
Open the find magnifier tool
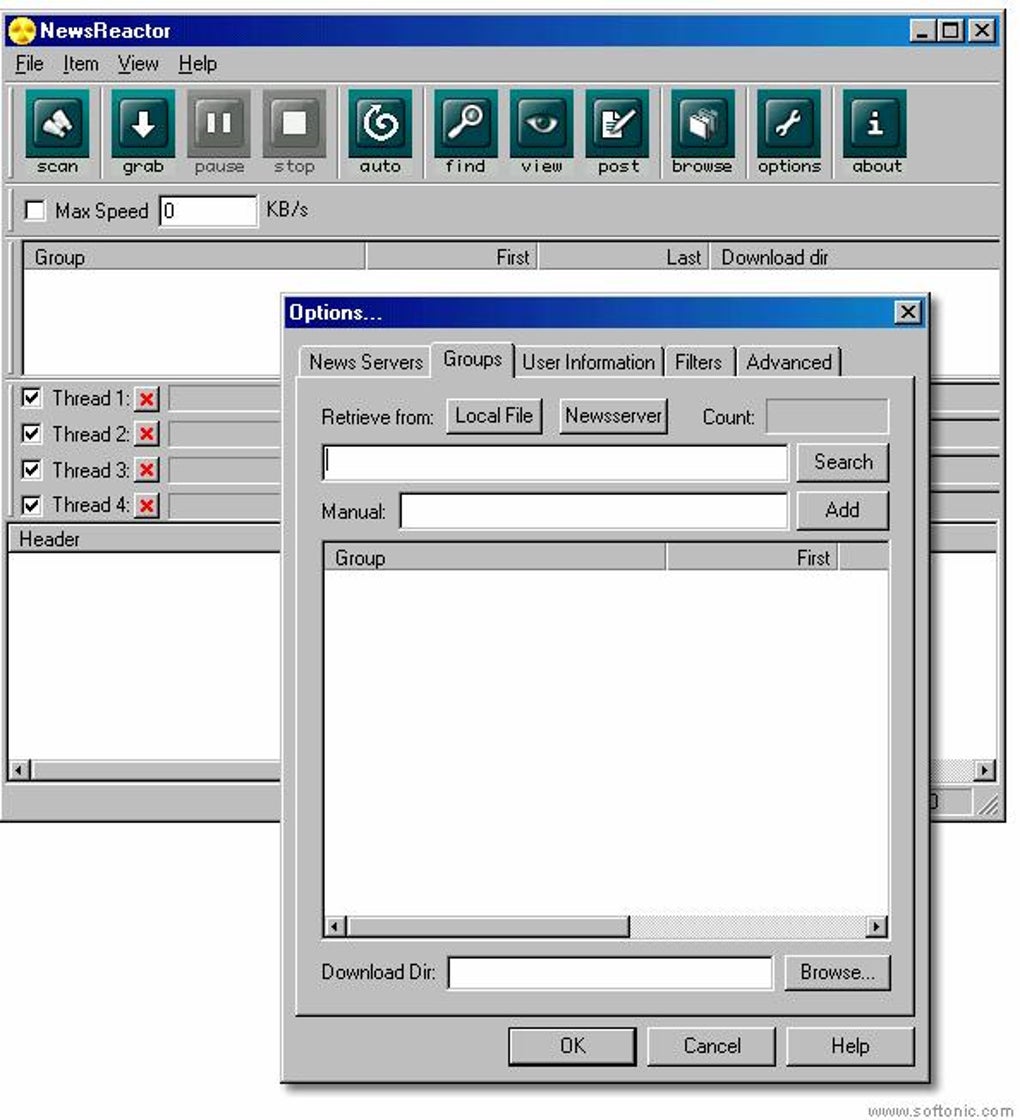pos(466,133)
